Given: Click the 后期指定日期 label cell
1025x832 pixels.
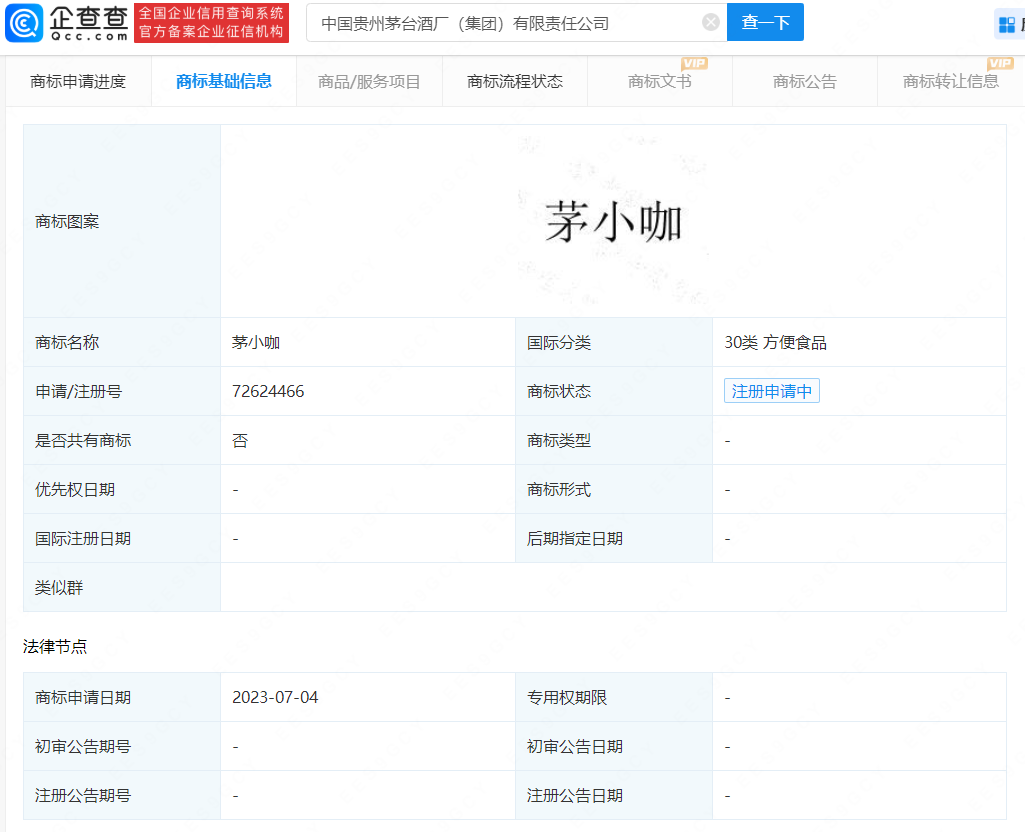Looking at the screenshot, I should tap(614, 538).
